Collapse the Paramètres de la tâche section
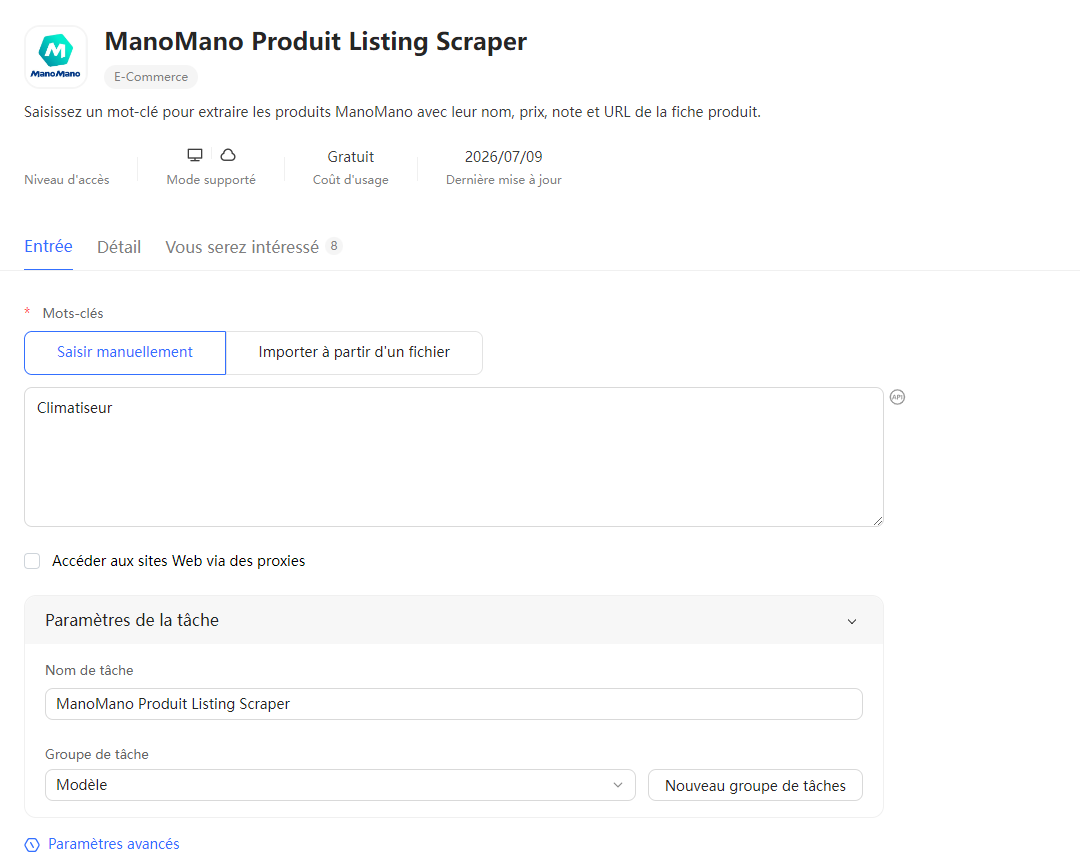Image resolution: width=1080 pixels, height=867 pixels. [x=852, y=621]
